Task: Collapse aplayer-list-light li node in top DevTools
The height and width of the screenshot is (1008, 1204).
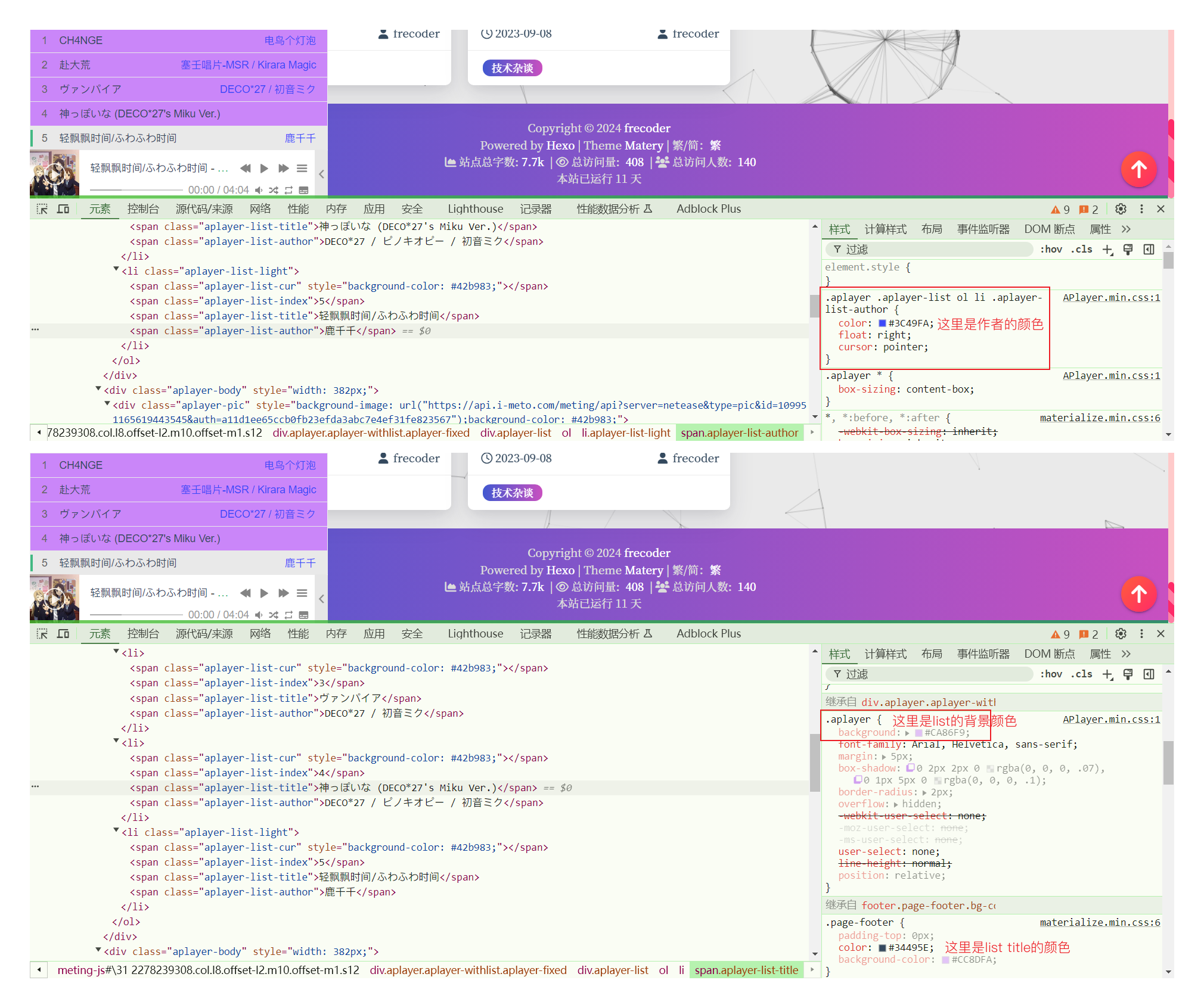Action: coord(116,270)
